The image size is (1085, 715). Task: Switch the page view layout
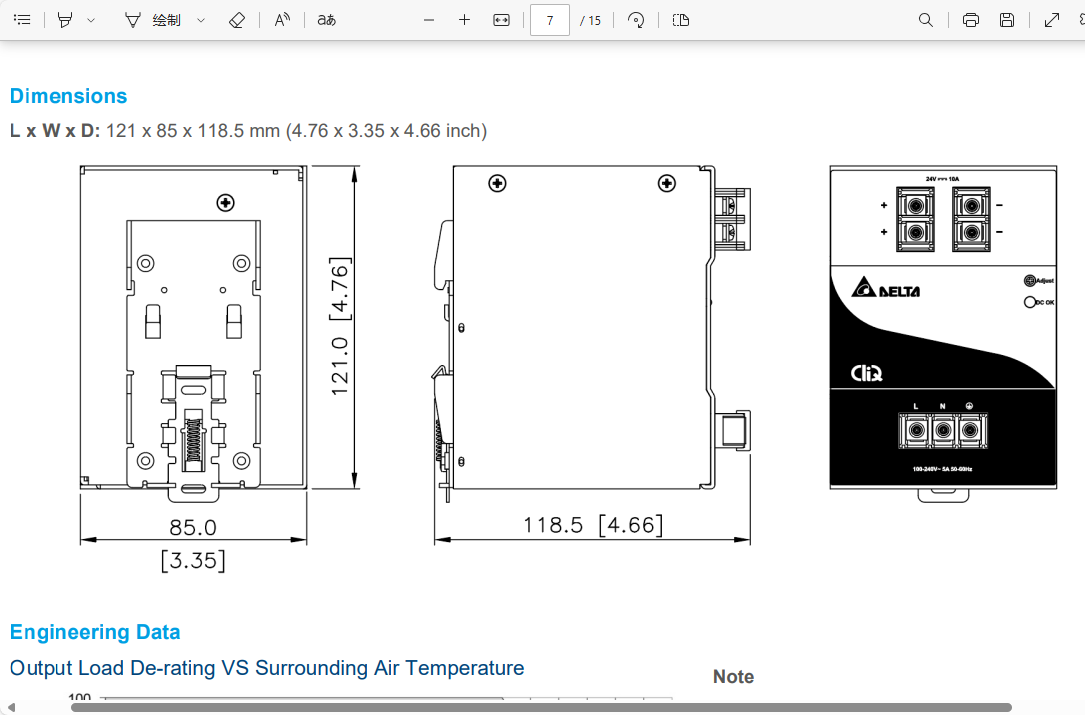(x=681, y=20)
